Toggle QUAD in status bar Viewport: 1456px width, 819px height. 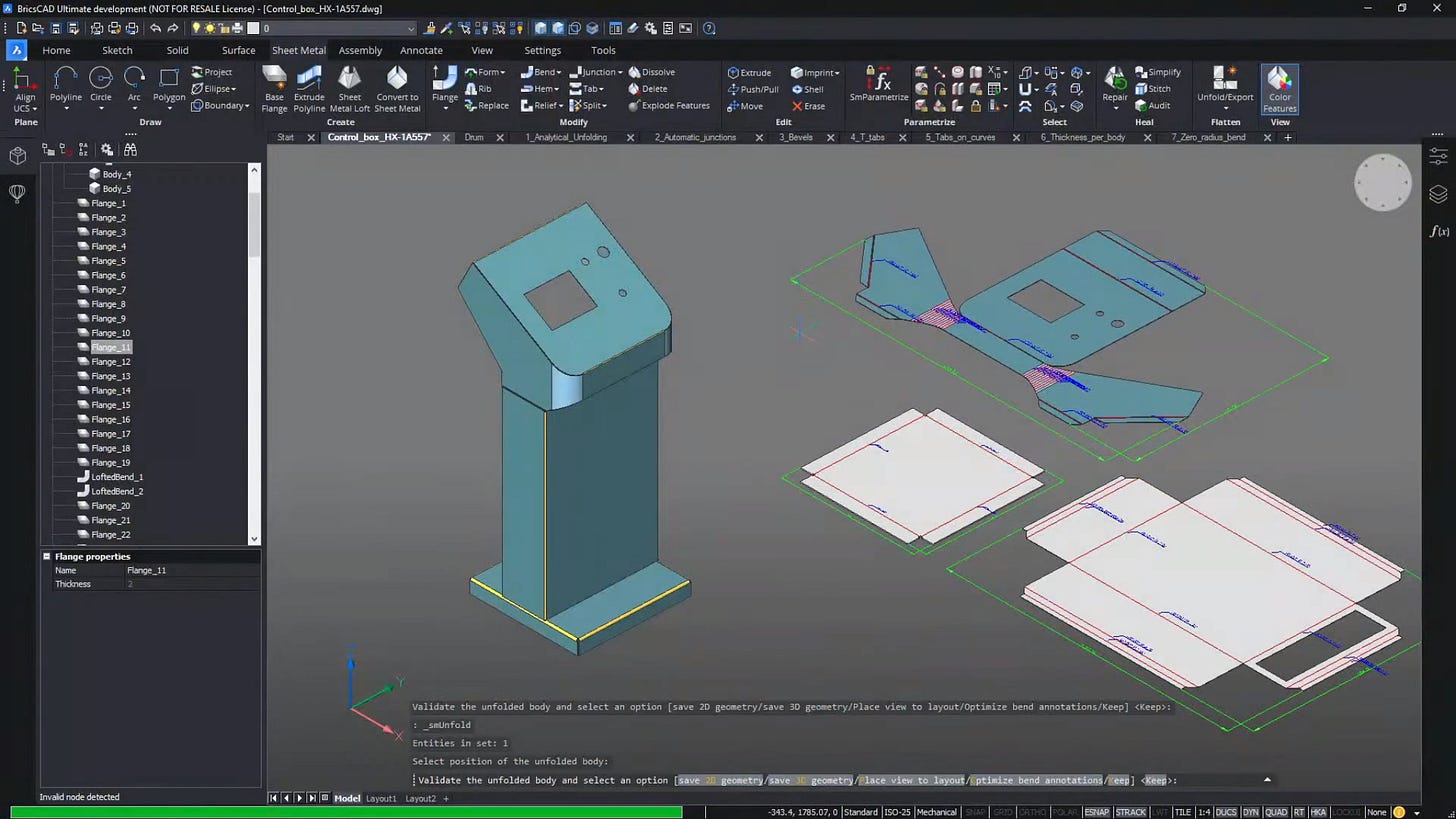(x=1276, y=812)
